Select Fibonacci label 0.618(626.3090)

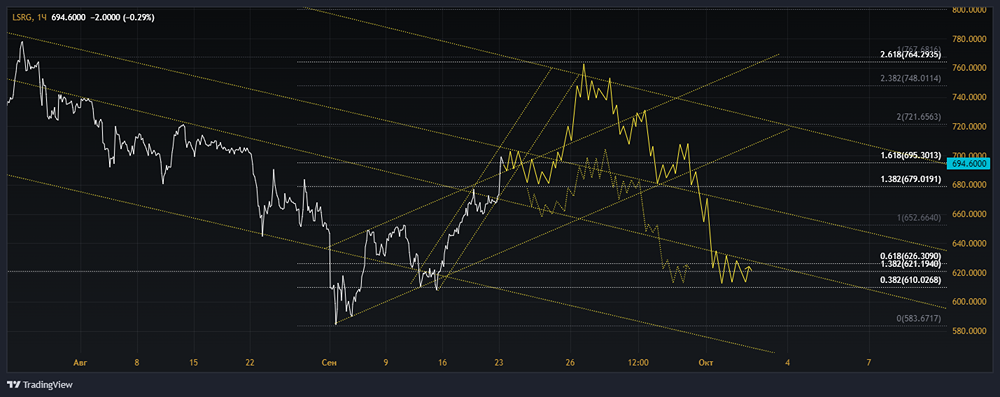click(911, 256)
